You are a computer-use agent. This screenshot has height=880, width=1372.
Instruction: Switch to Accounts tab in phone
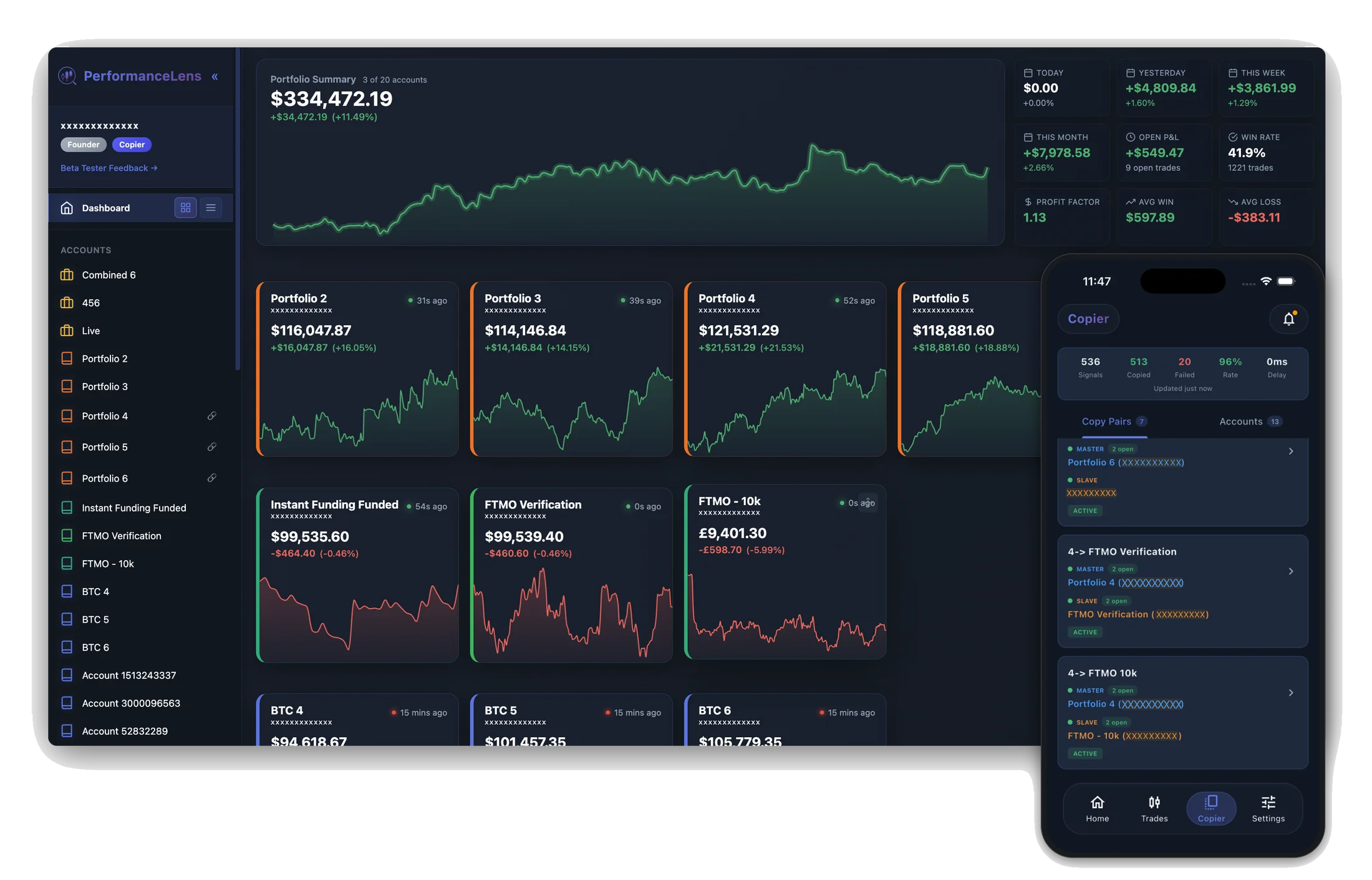click(x=1250, y=422)
